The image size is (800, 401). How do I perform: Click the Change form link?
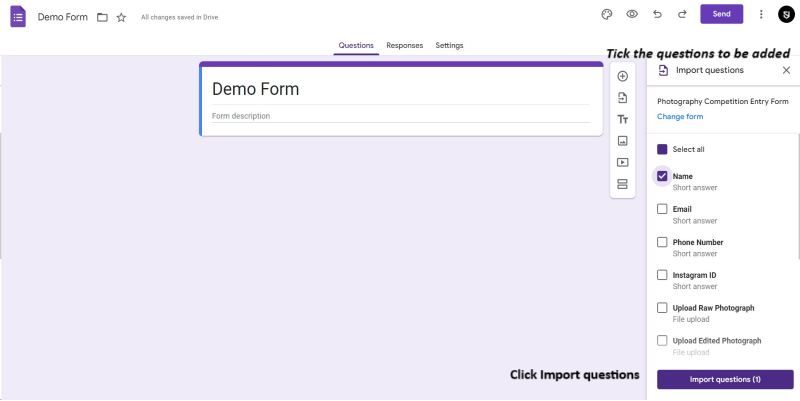tap(680, 117)
